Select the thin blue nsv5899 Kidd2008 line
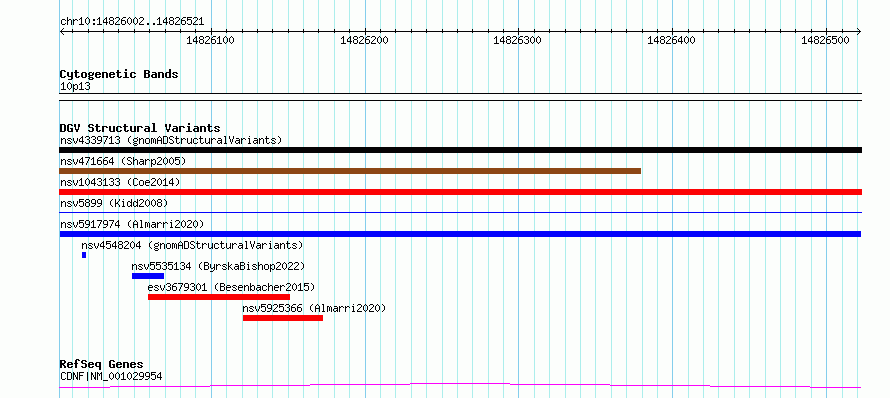 460,213
